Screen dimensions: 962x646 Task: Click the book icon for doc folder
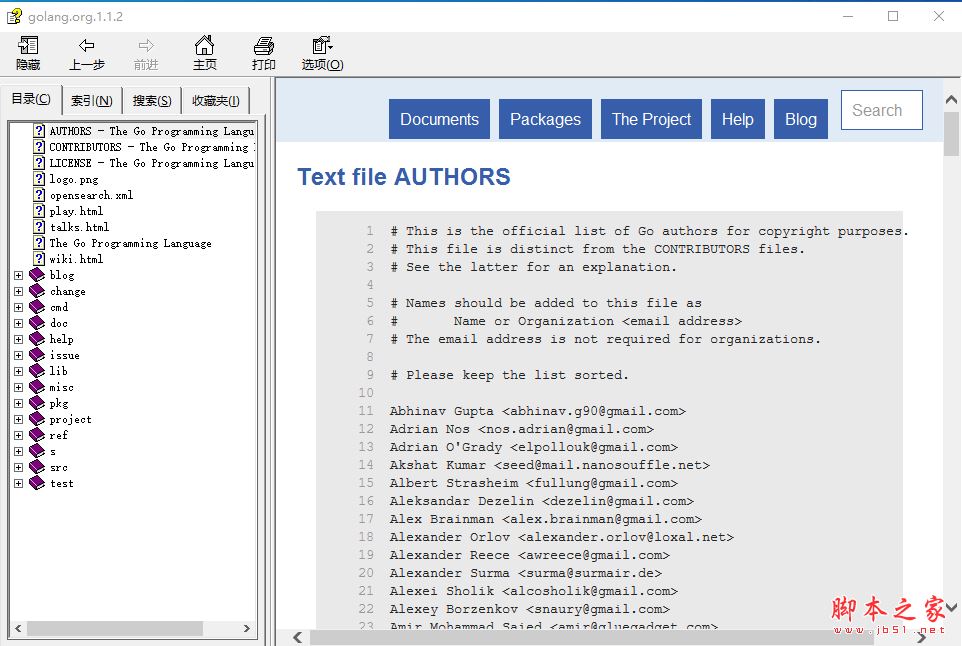(x=37, y=323)
